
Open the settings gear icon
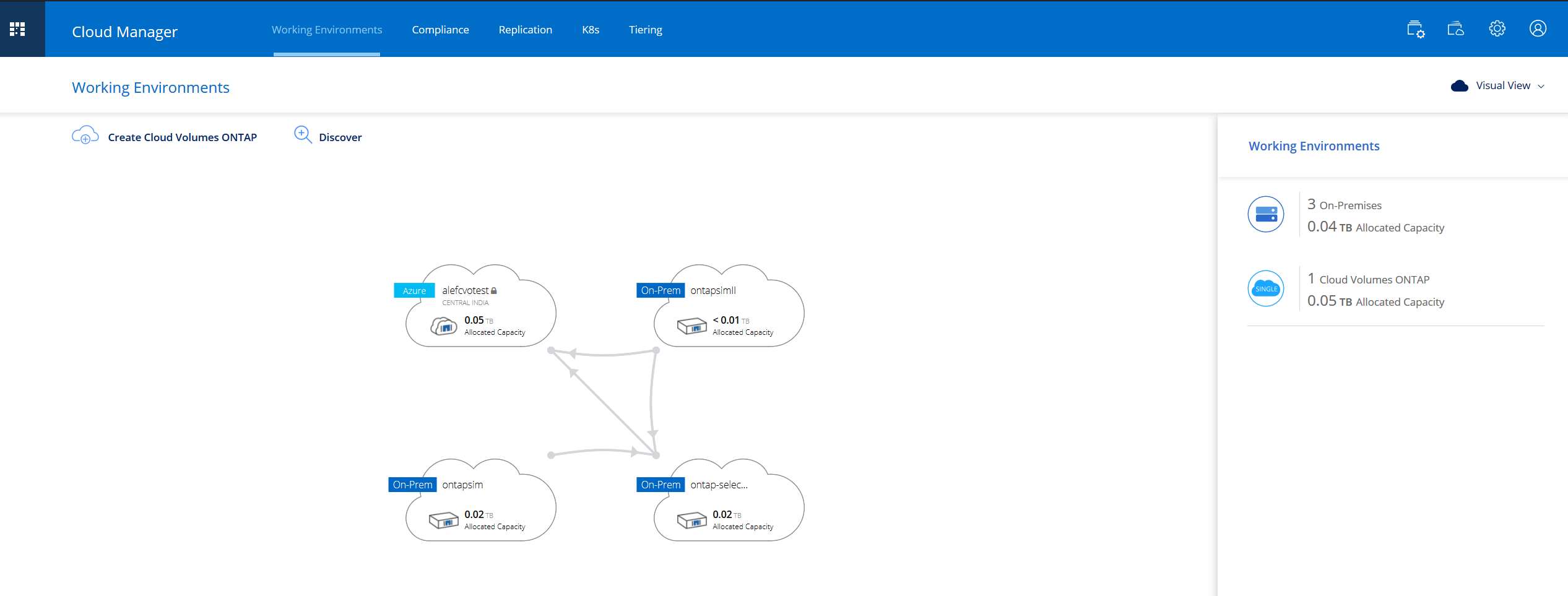pyautogui.click(x=1497, y=28)
